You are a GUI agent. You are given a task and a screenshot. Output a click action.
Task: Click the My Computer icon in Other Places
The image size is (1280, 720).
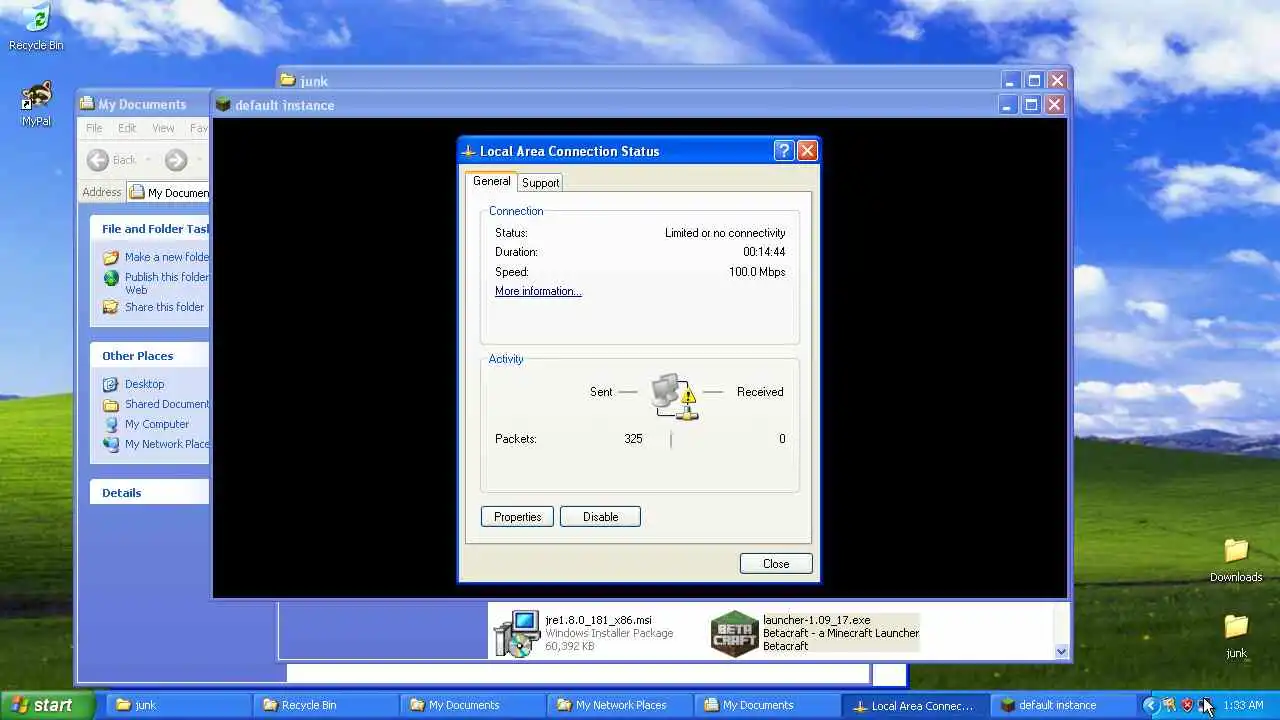pos(111,424)
